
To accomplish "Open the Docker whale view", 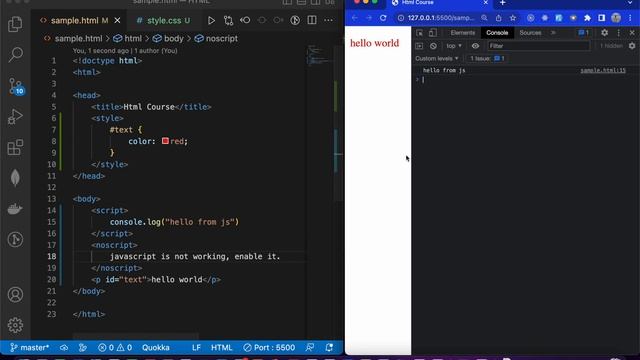I will (15, 209).
